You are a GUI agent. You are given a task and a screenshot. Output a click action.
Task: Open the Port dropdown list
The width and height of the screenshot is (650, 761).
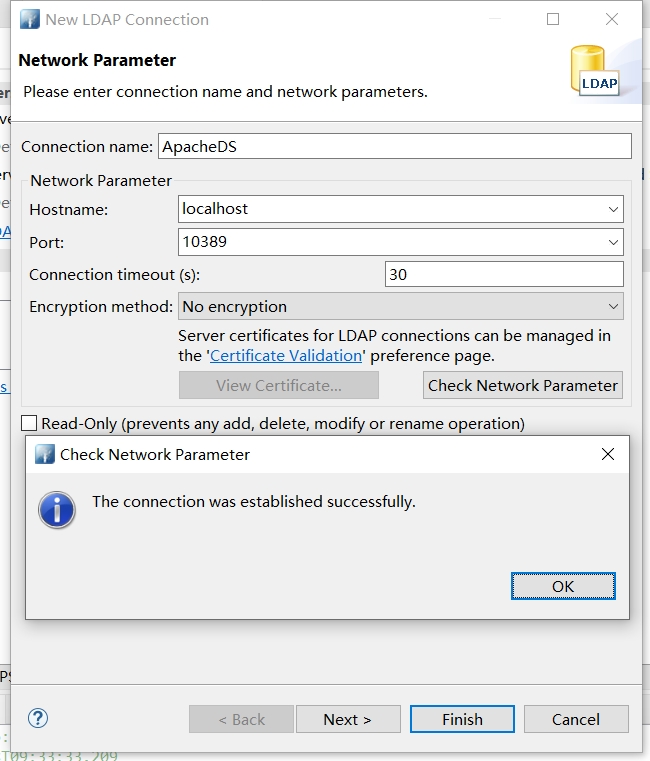pos(613,241)
